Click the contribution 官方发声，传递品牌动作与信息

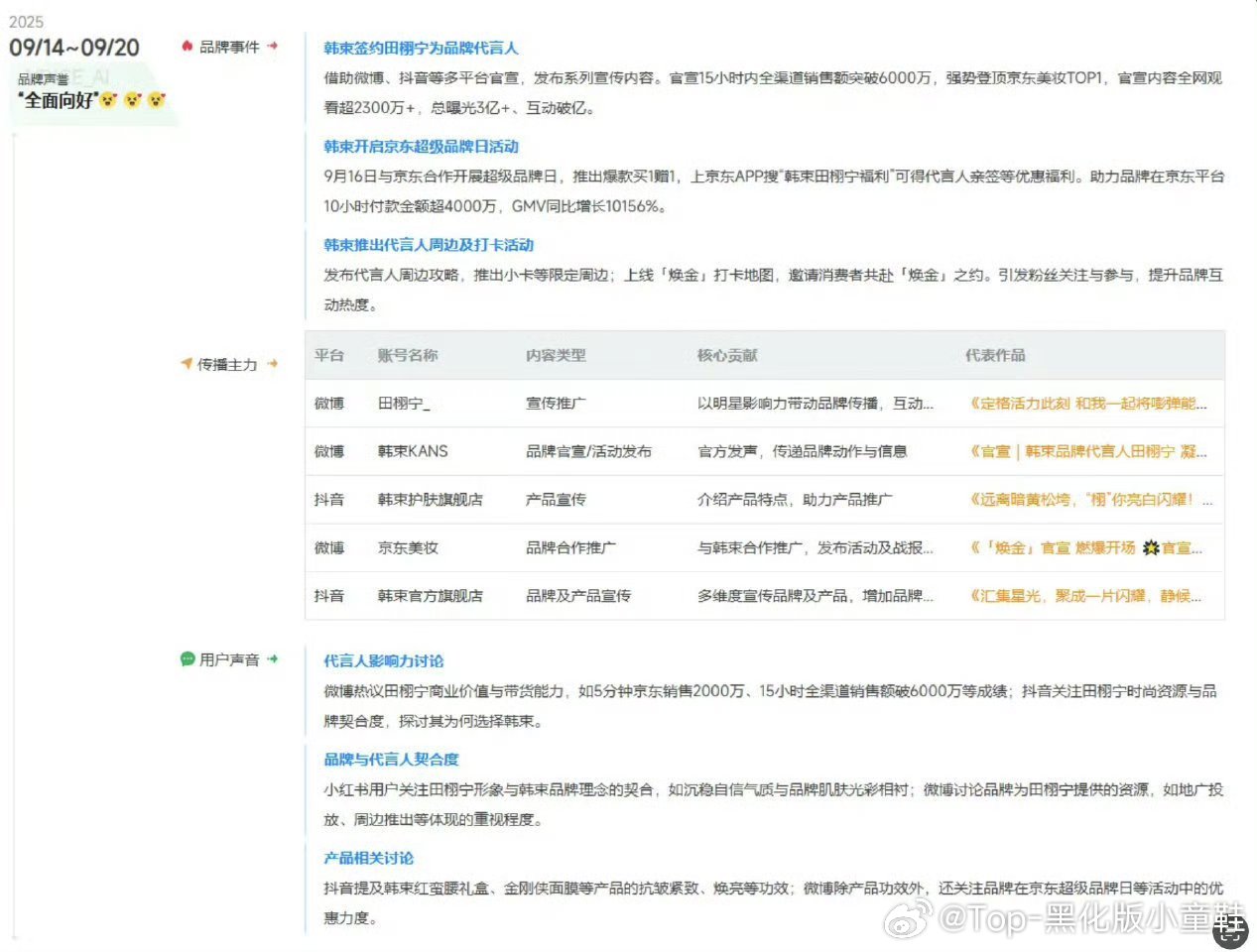tap(803, 451)
